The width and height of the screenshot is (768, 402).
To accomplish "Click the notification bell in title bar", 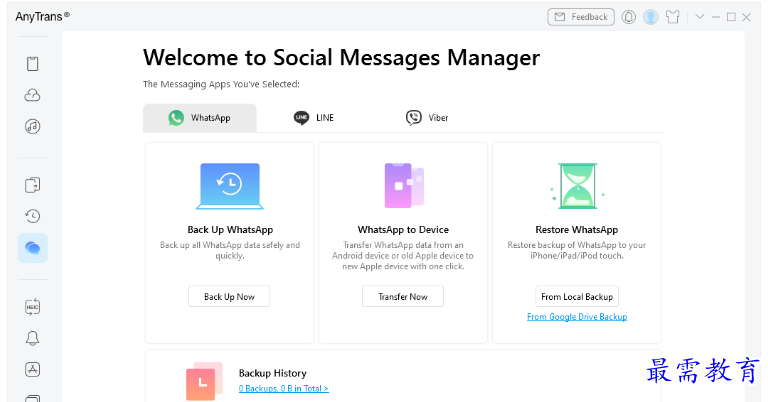I will click(629, 17).
